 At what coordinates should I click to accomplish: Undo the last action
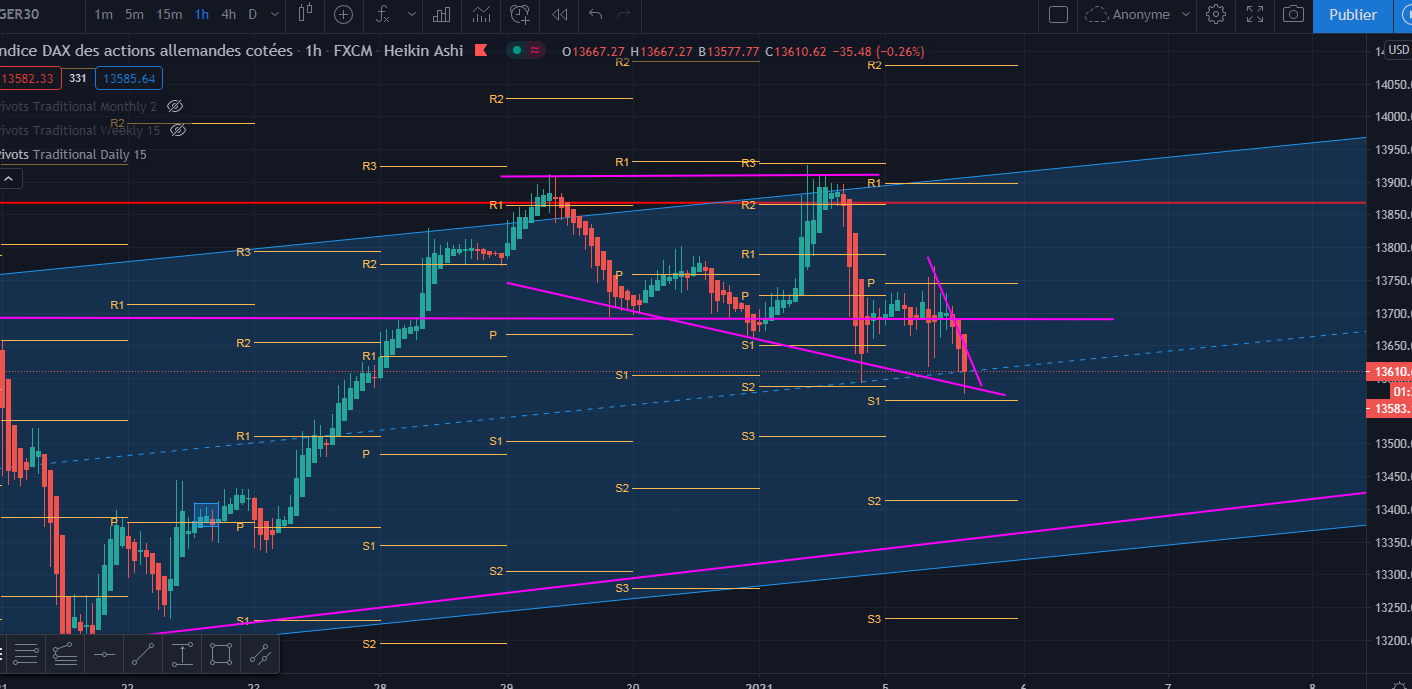click(596, 14)
